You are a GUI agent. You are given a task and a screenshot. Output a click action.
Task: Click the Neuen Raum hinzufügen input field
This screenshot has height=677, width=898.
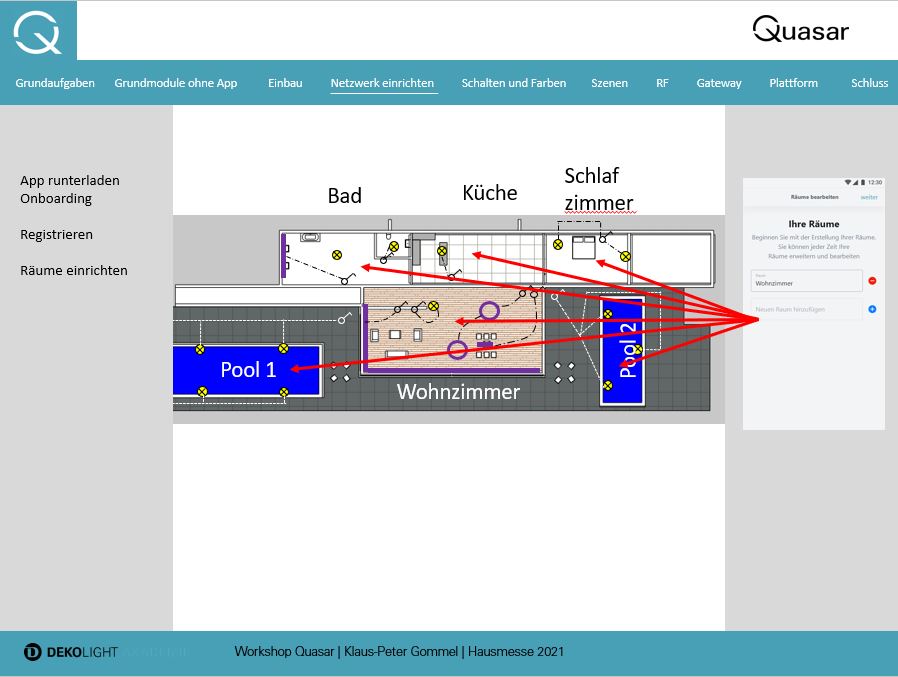[806, 309]
